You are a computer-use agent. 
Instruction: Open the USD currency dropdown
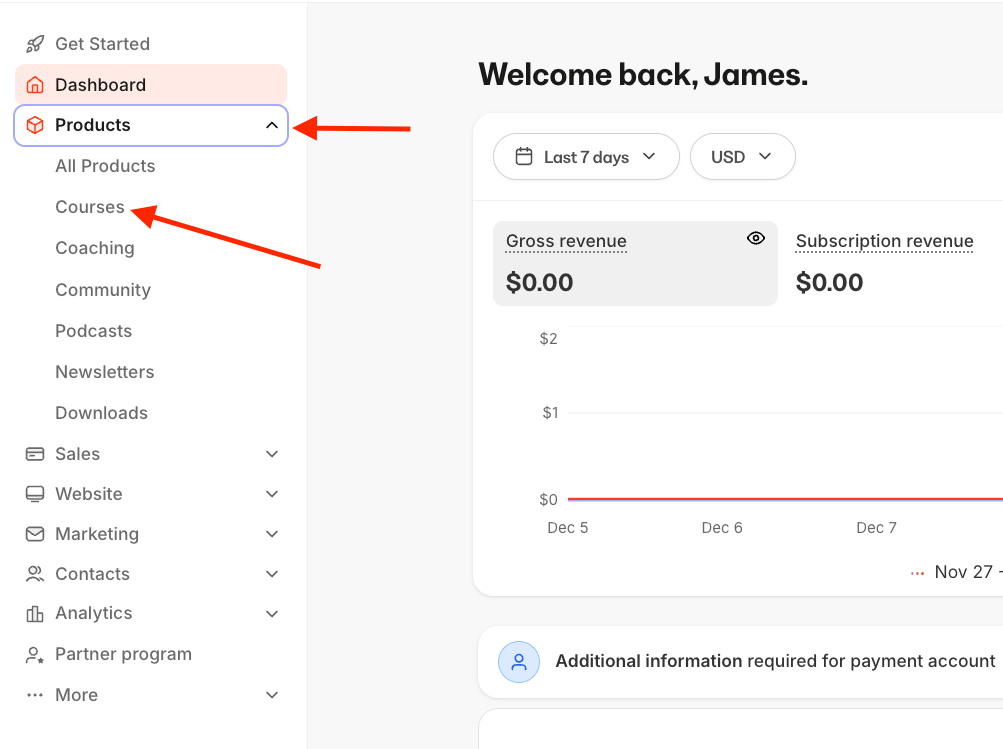pyautogui.click(x=742, y=156)
